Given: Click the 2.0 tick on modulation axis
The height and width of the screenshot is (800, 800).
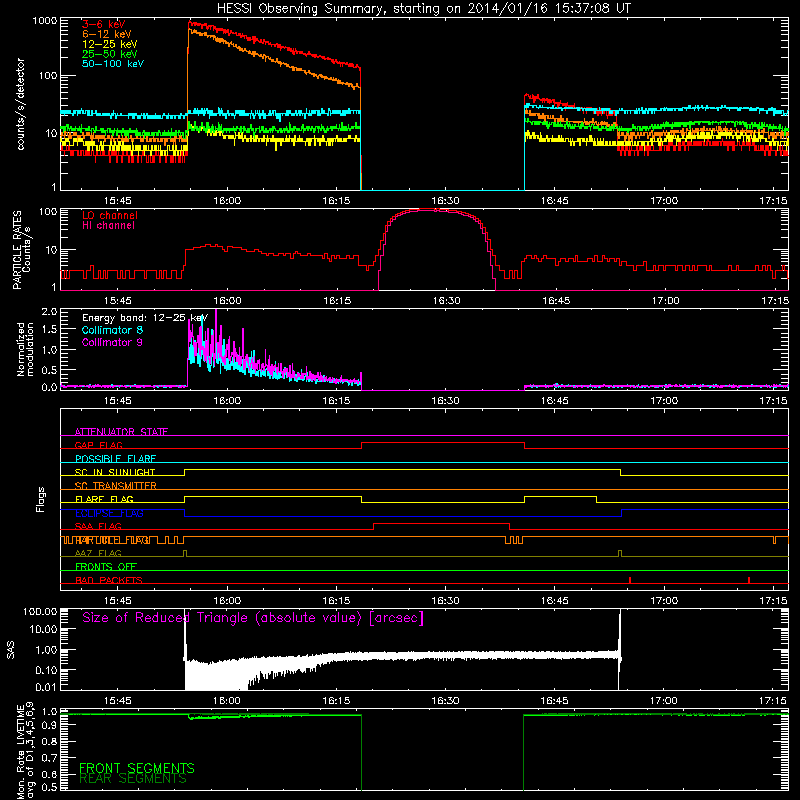Looking at the screenshot, I should point(49,312).
